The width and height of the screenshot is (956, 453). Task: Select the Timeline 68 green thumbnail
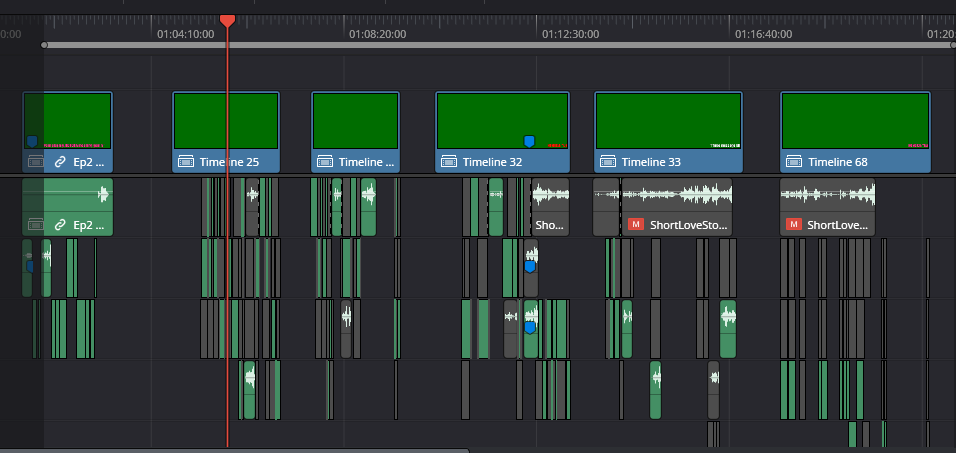point(855,121)
